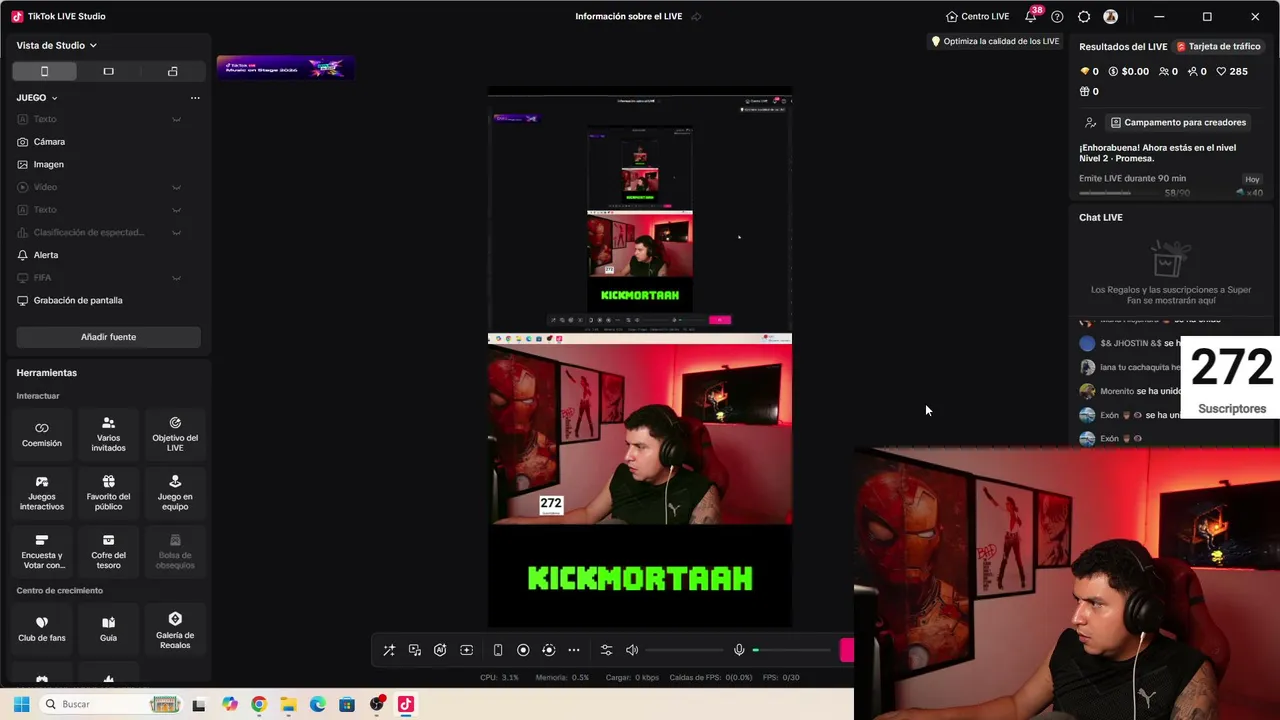Open the media and music icon in toolbar
The height and width of the screenshot is (720, 1280).
(x=415, y=650)
